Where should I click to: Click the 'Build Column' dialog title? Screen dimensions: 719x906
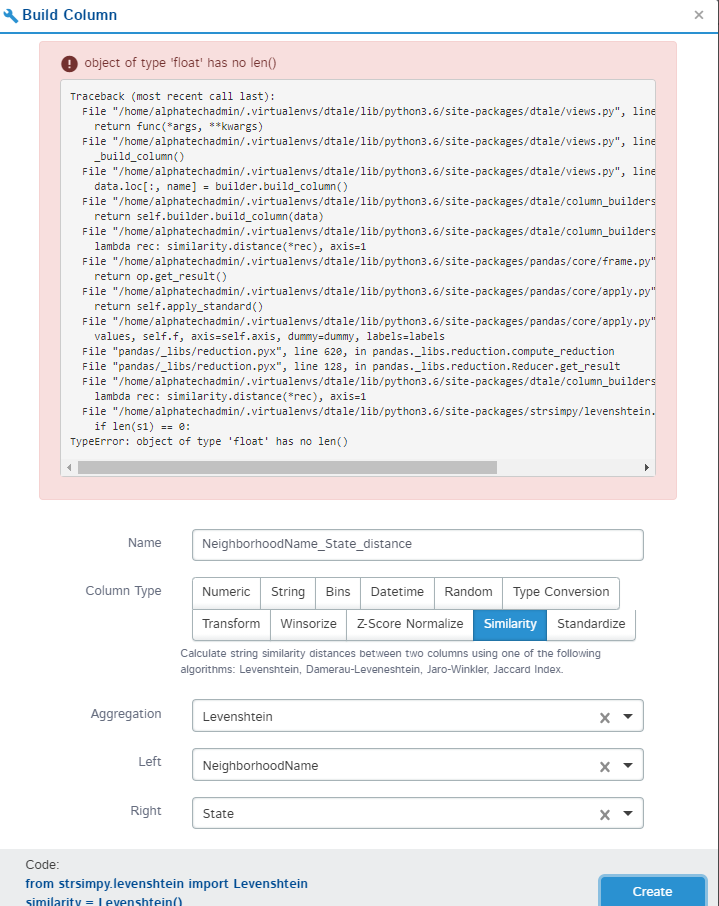click(x=69, y=15)
